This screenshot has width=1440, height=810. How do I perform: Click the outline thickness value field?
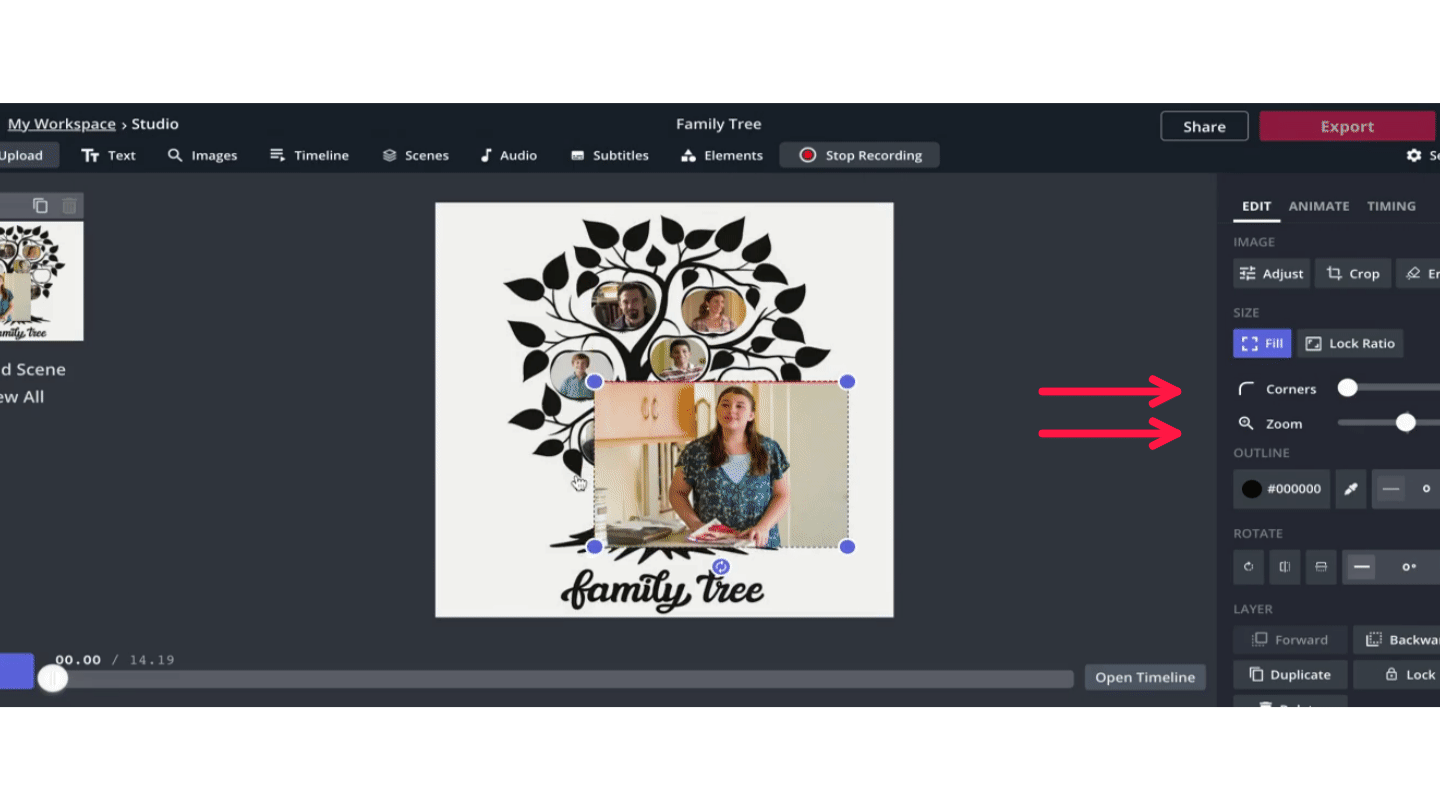(x=1425, y=489)
